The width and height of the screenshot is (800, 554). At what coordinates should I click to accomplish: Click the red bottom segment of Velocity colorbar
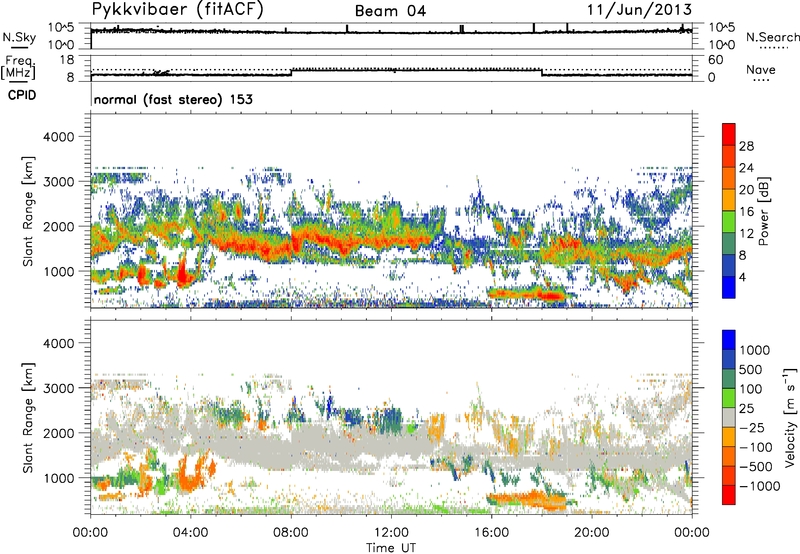[x=729, y=495]
